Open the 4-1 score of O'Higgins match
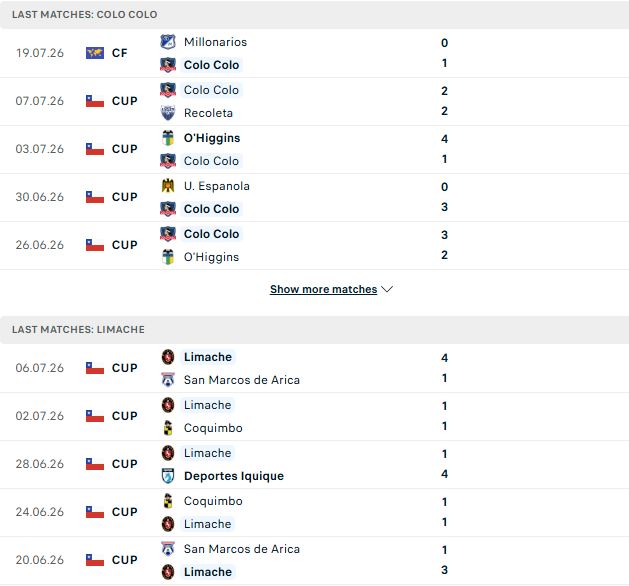Viewport: 629px width, 586px height. (444, 149)
